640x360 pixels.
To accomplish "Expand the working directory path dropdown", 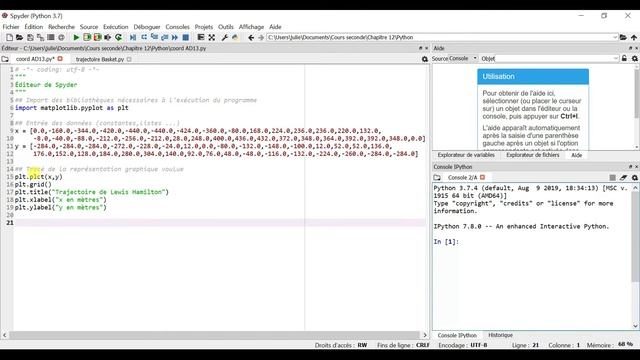I will click(x=615, y=38).
